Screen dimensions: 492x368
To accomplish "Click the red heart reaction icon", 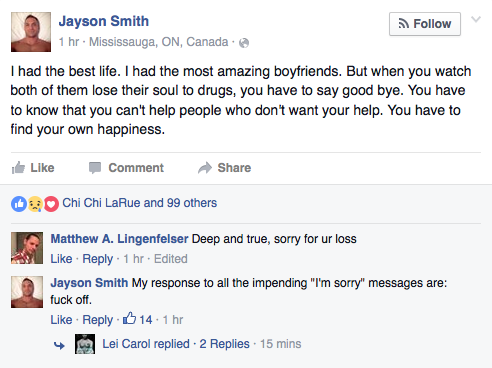I will tap(51, 204).
